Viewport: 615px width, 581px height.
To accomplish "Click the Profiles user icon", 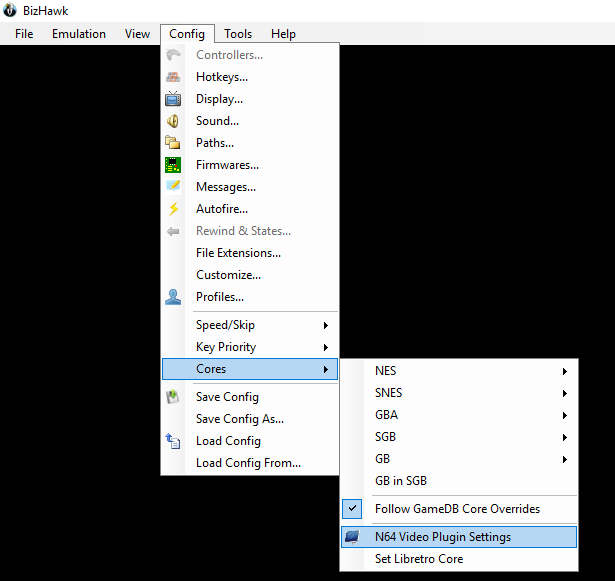I will [x=174, y=297].
